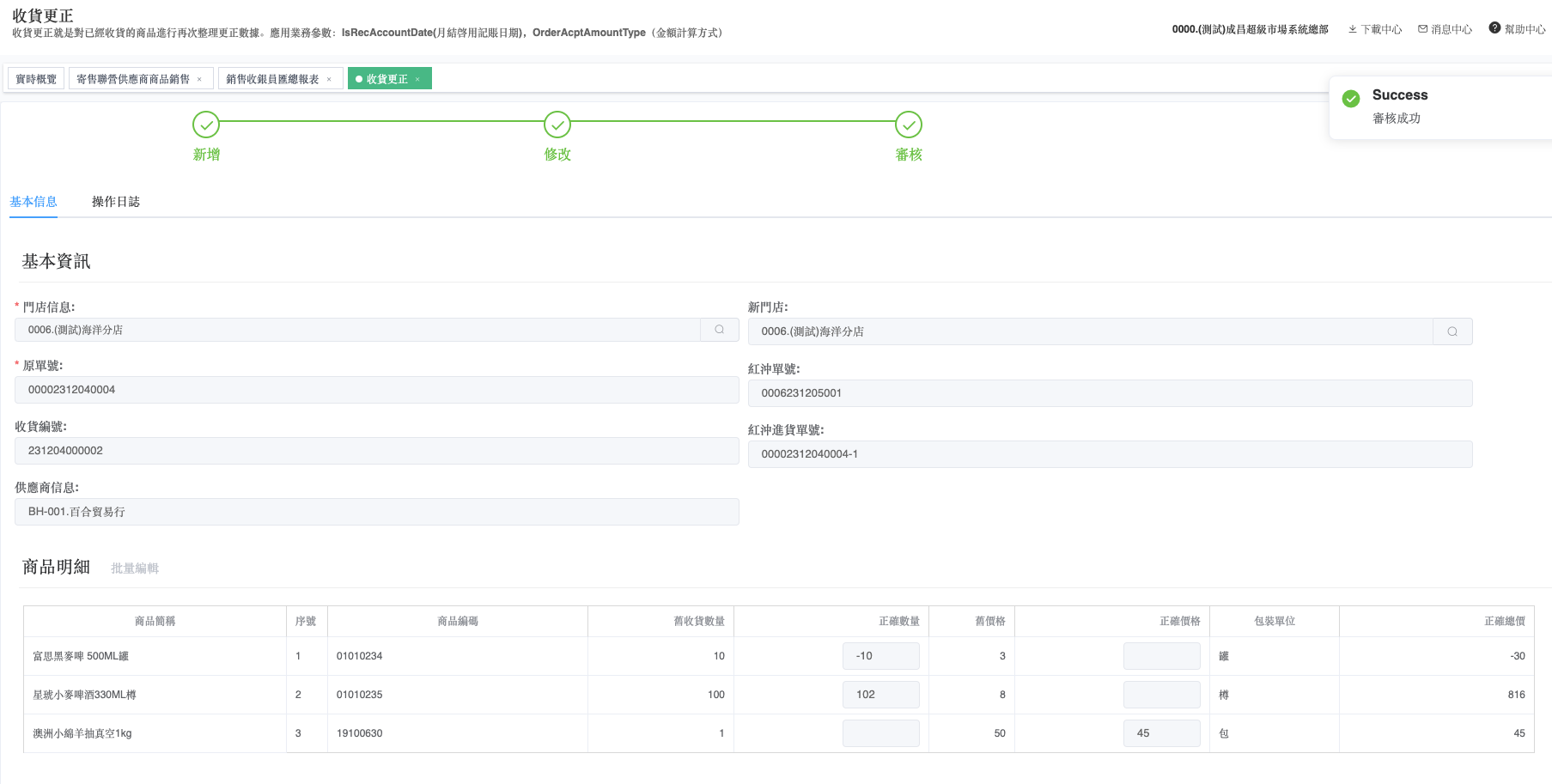The width and height of the screenshot is (1552, 784).
Task: Click the Success notification popup
Action: [1439, 106]
